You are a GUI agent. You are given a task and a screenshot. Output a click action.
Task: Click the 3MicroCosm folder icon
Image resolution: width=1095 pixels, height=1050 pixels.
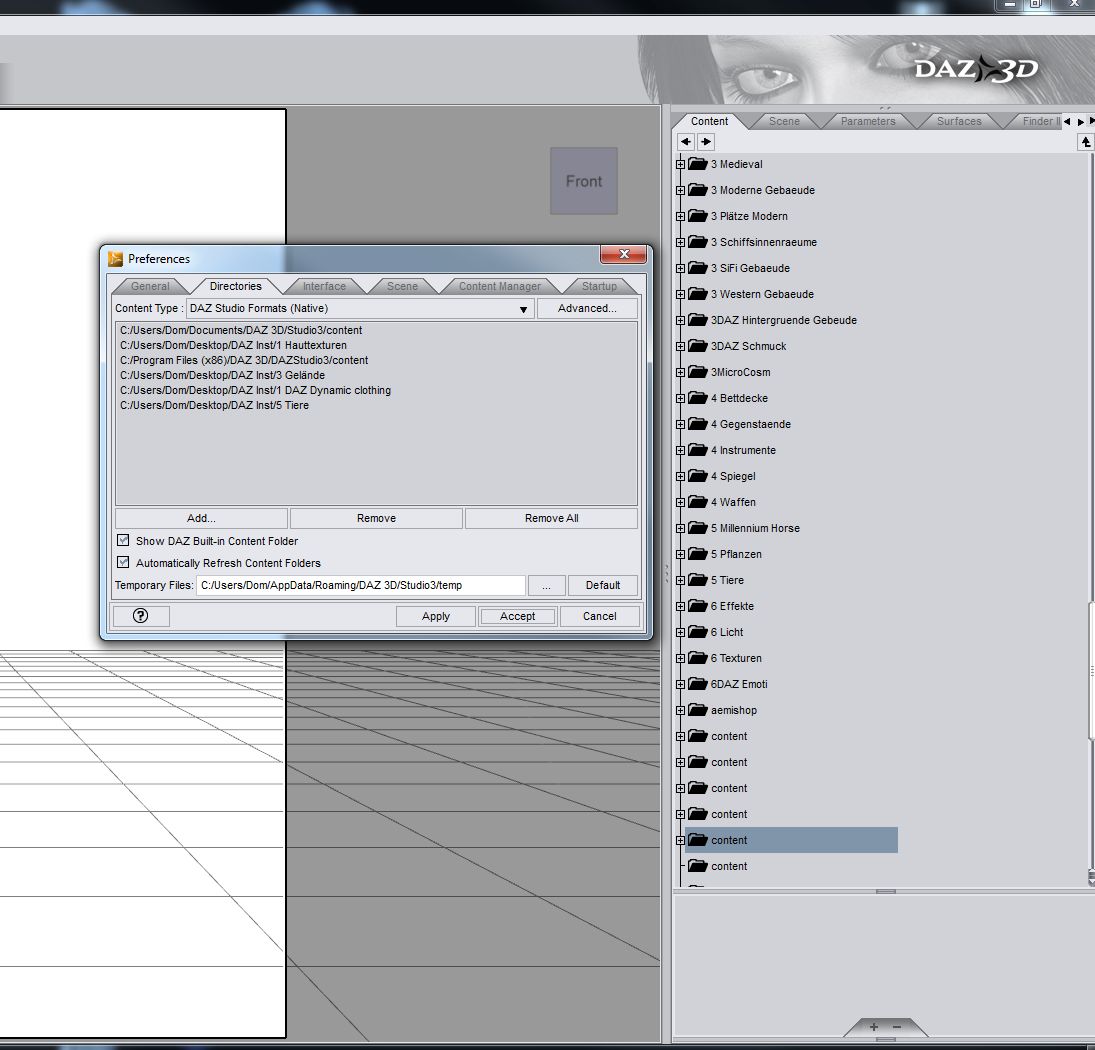point(698,372)
